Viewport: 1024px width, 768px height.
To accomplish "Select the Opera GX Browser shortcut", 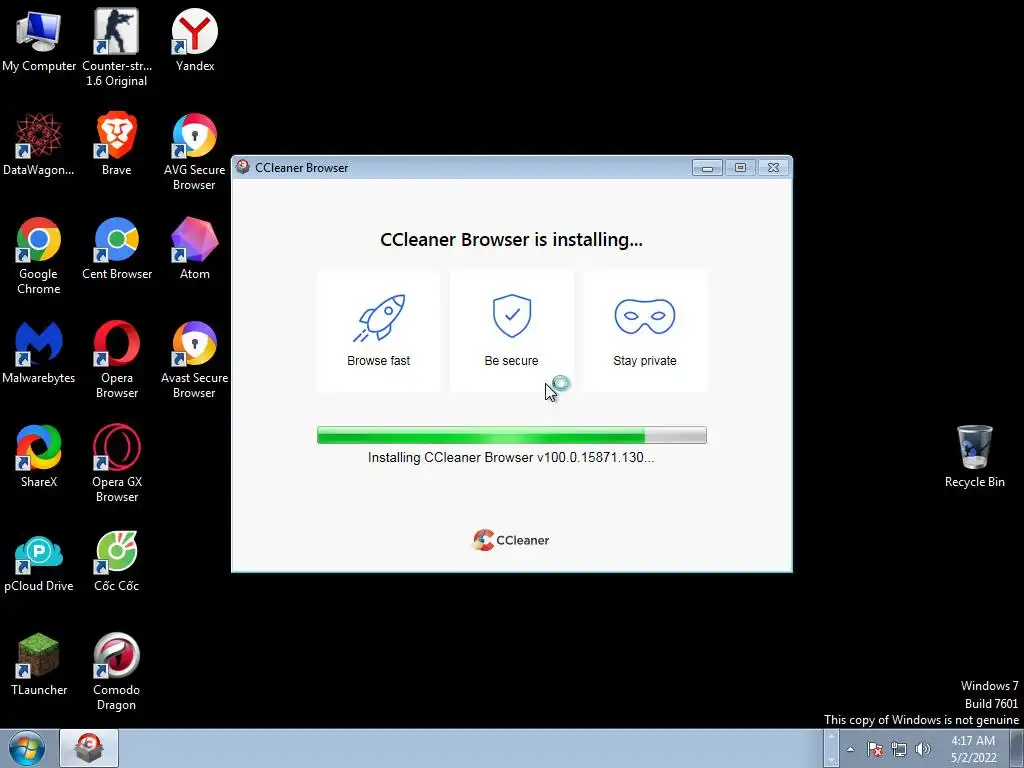I will coord(117,463).
